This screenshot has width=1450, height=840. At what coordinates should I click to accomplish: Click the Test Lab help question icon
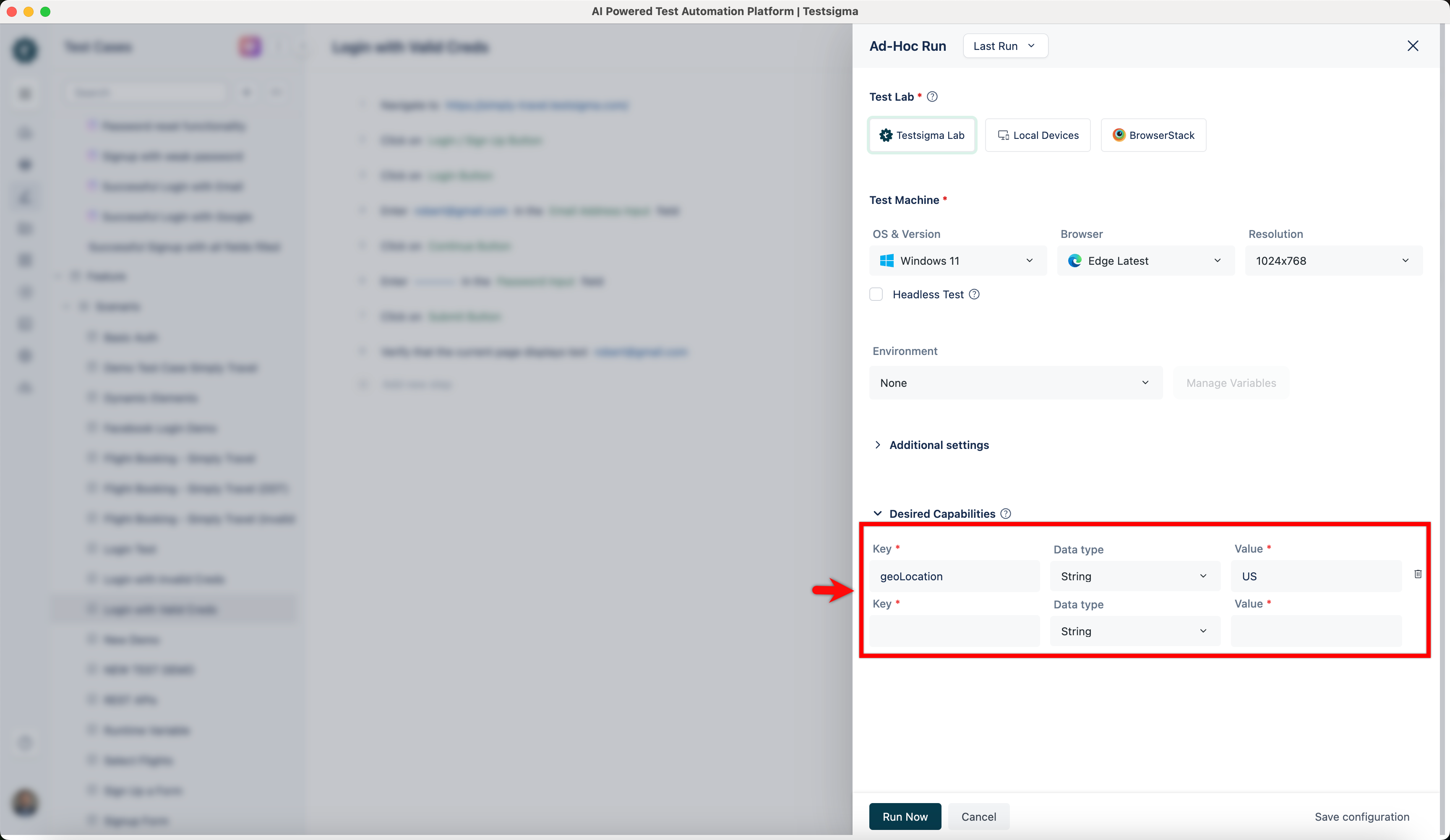[x=932, y=97]
